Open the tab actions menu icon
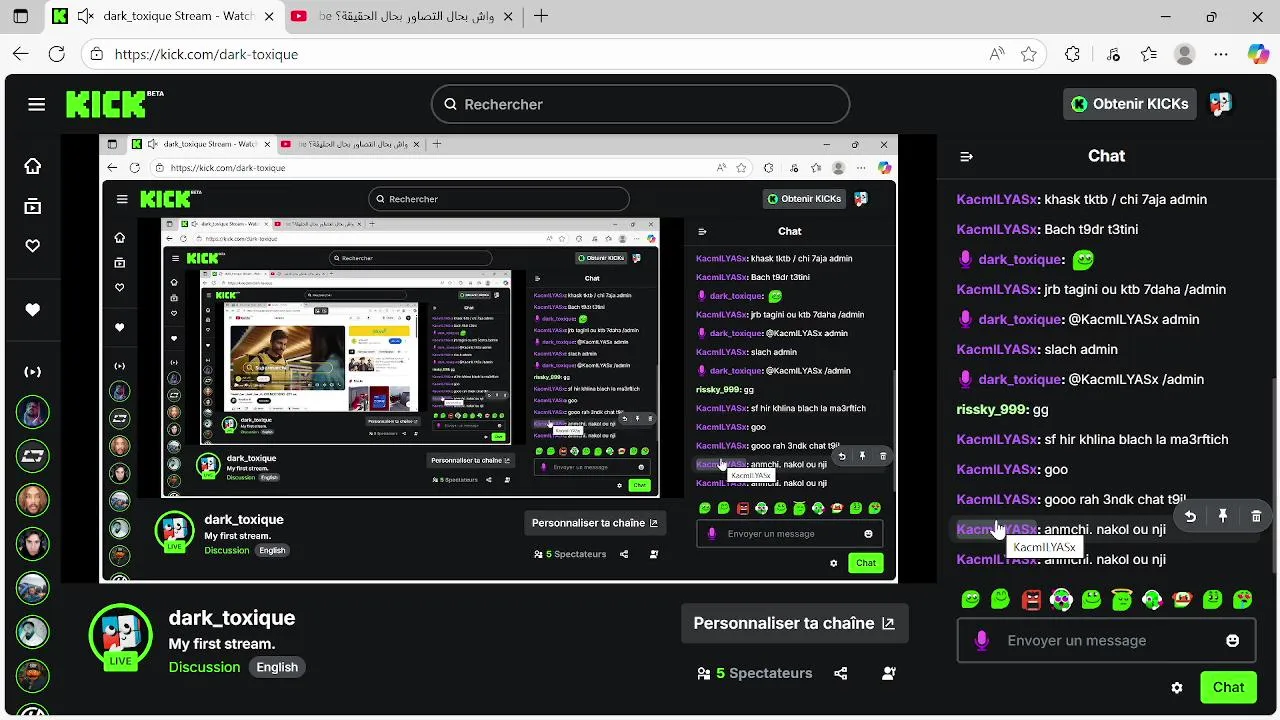 tap(21, 16)
